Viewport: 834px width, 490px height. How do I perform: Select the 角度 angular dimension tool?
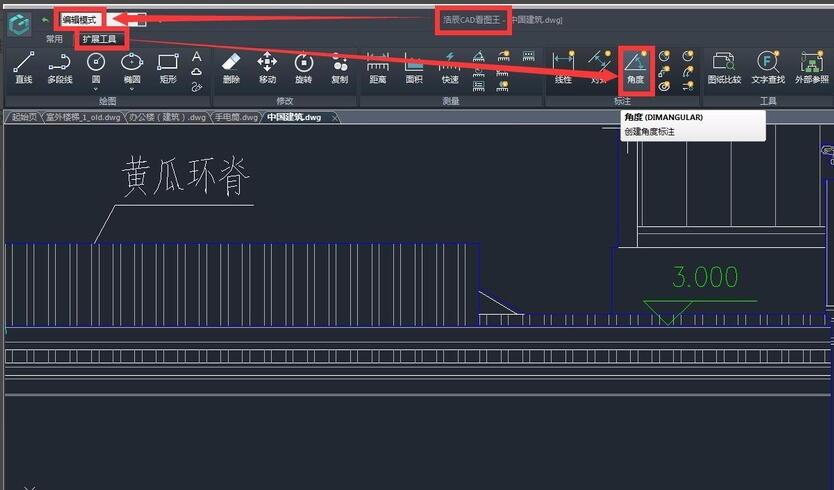(635, 67)
